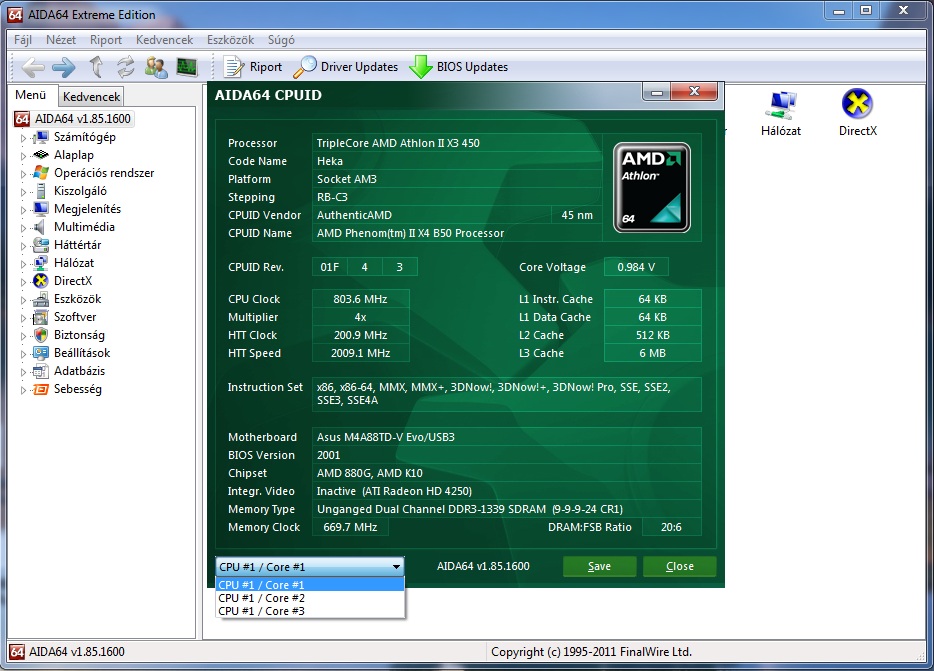Open the Fájl menu
This screenshot has height=671, width=934.
pos(23,40)
